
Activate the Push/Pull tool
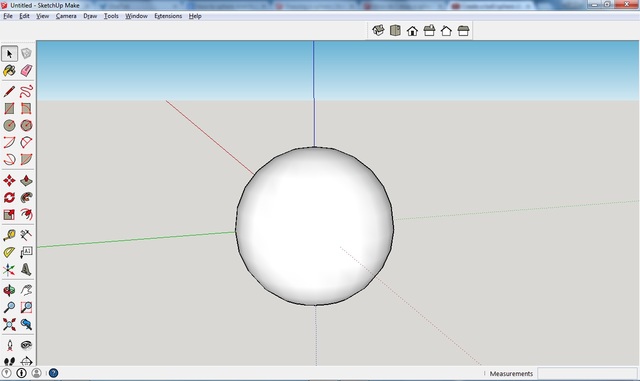26,180
